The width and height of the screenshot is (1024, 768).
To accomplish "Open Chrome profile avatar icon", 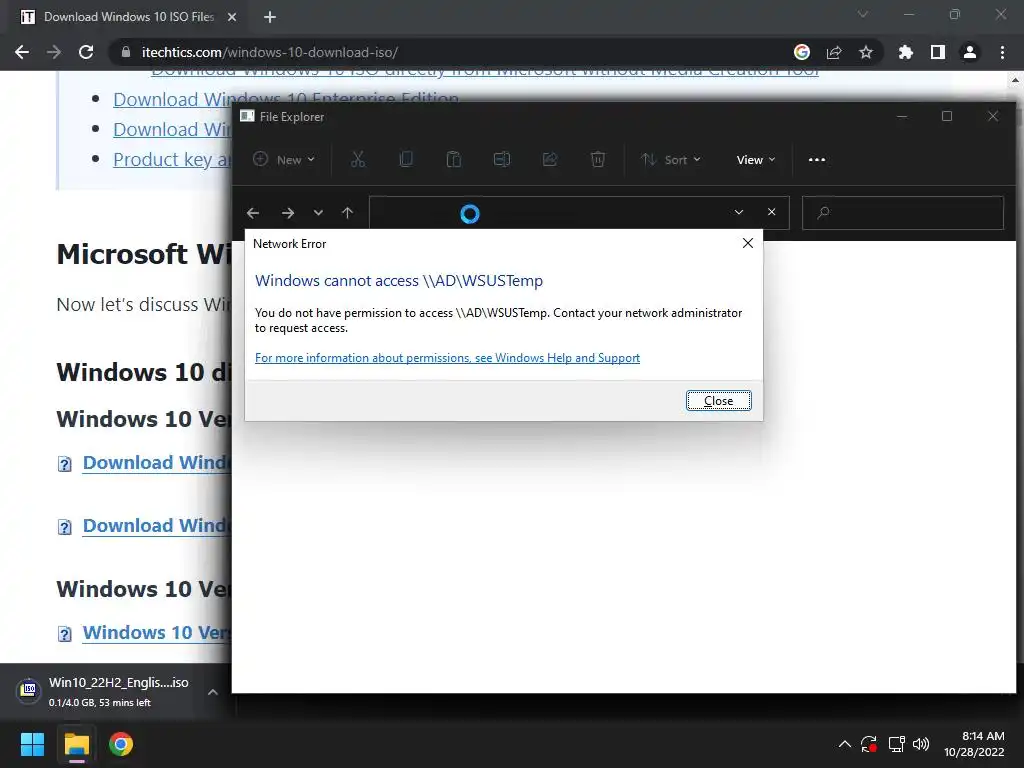I will [x=970, y=52].
